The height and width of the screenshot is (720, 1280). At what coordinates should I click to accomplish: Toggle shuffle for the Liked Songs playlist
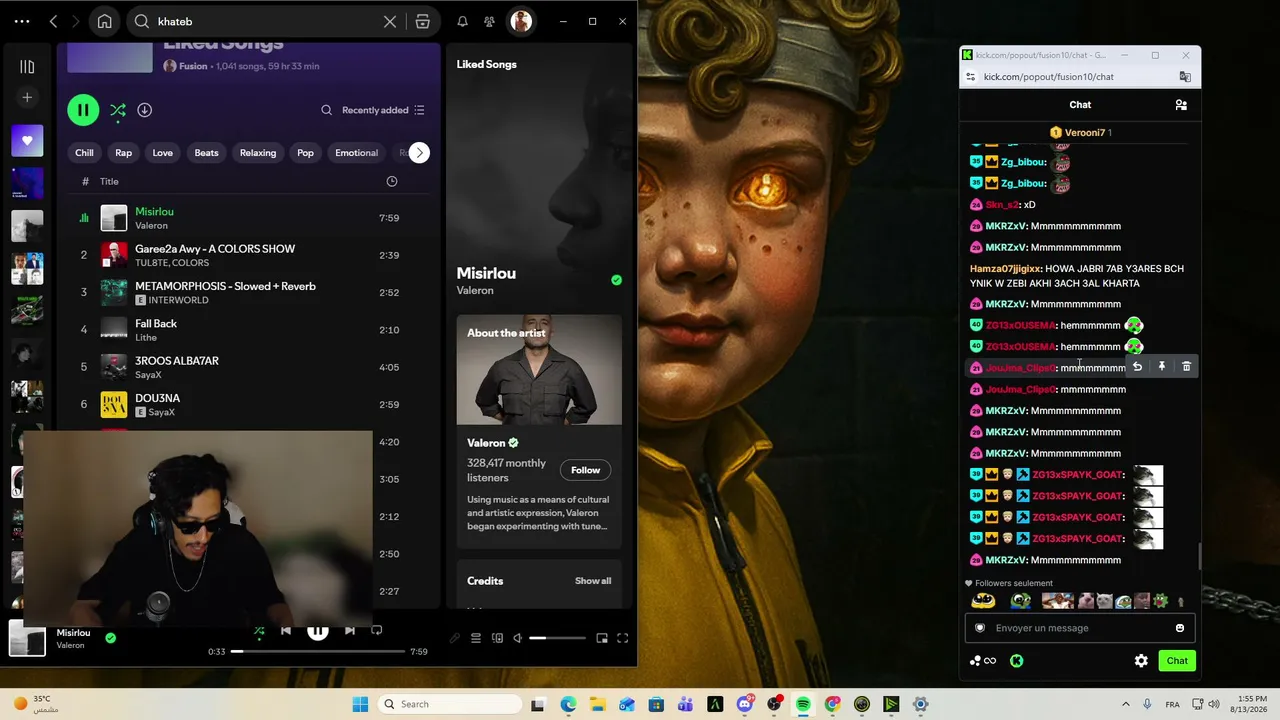pos(118,110)
